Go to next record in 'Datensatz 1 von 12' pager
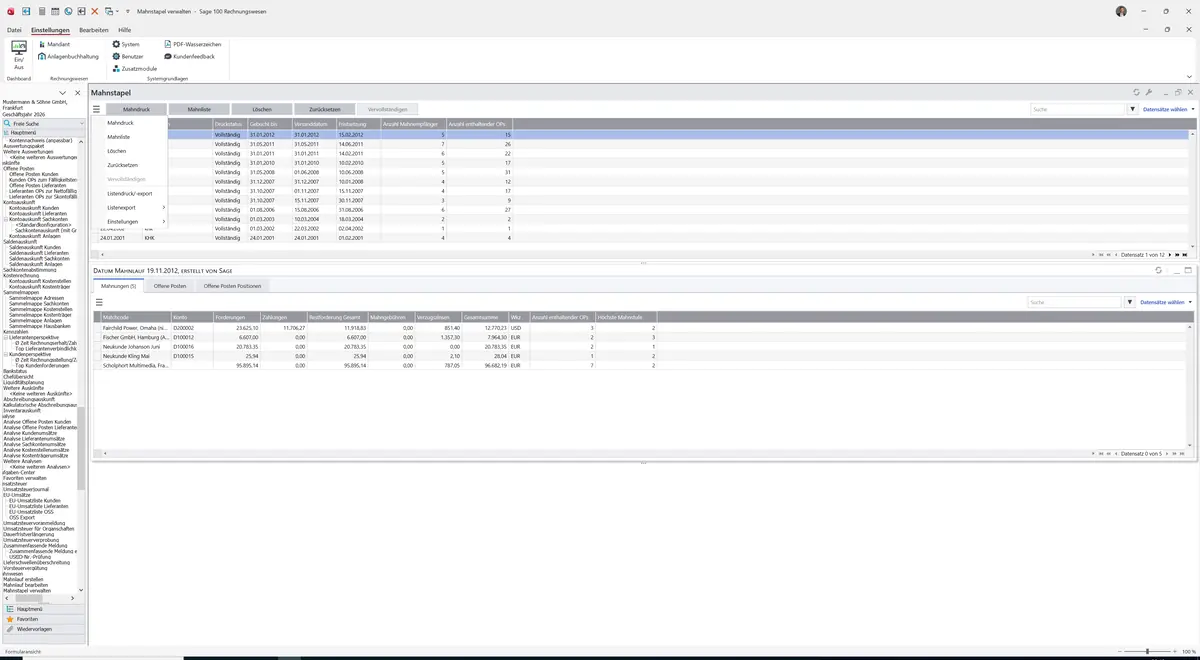The image size is (1200, 660). [x=1171, y=255]
